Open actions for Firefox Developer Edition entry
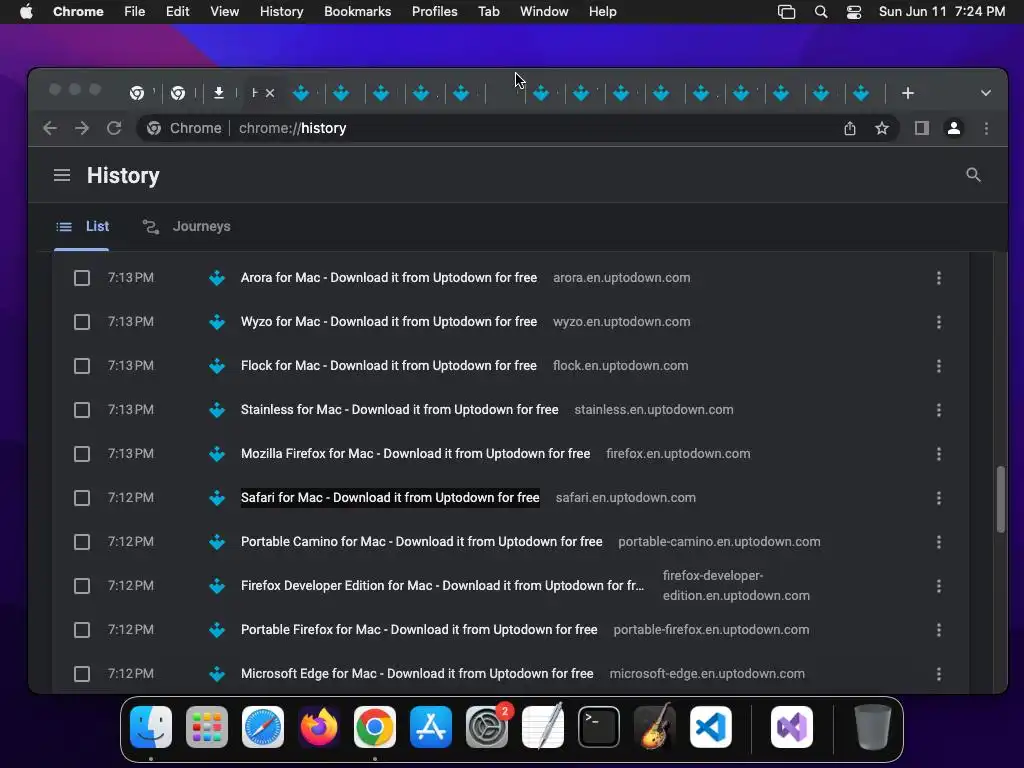1024x768 pixels. coord(938,586)
